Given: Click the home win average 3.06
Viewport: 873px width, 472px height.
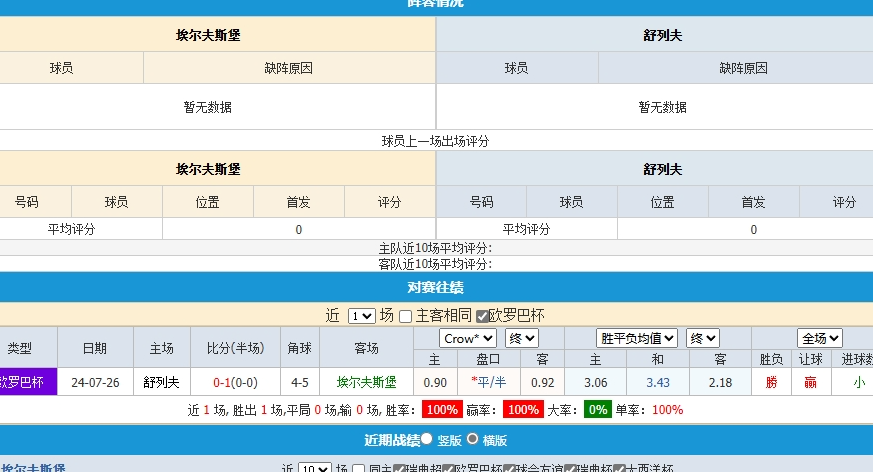Looking at the screenshot, I should pos(595,383).
